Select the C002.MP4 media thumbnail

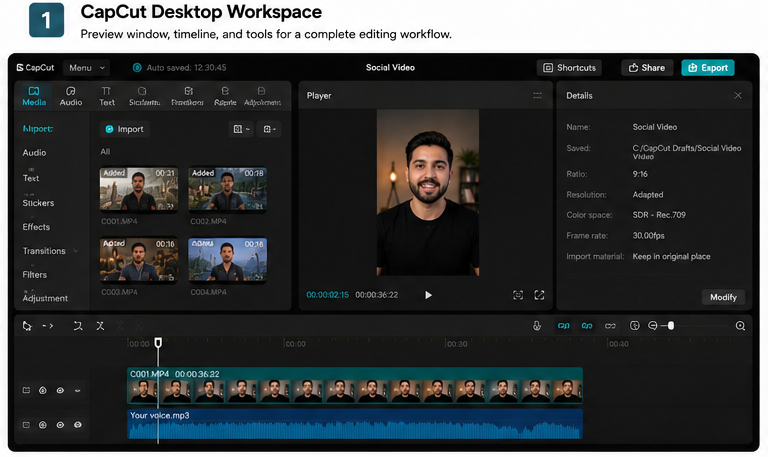228,190
